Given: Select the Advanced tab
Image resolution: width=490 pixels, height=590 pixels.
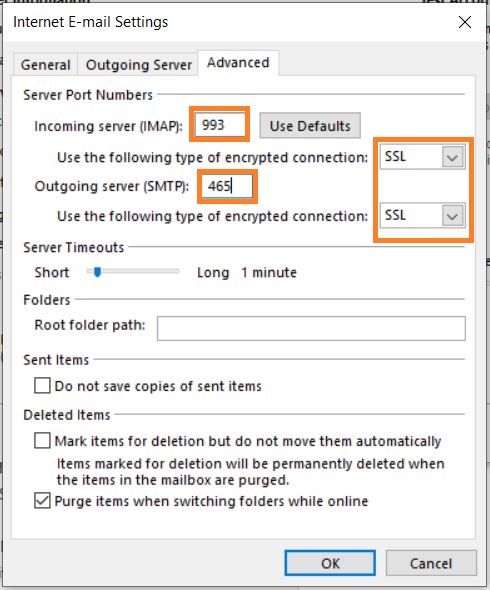Looking at the screenshot, I should coord(238,63).
